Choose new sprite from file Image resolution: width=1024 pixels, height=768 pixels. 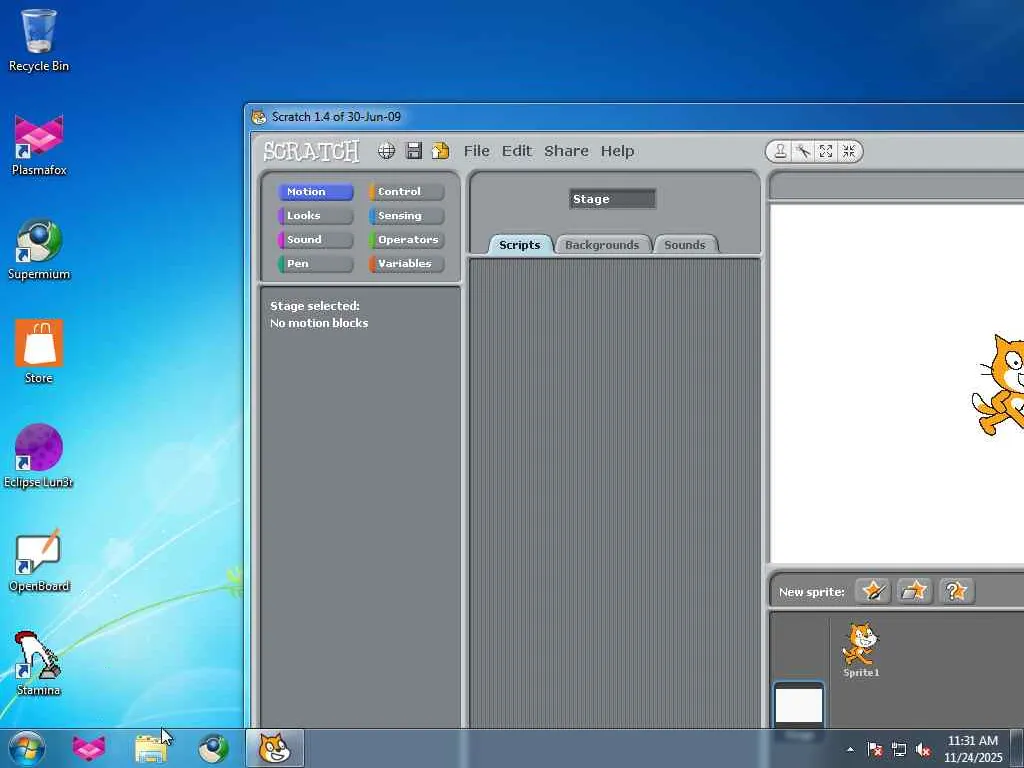click(914, 592)
